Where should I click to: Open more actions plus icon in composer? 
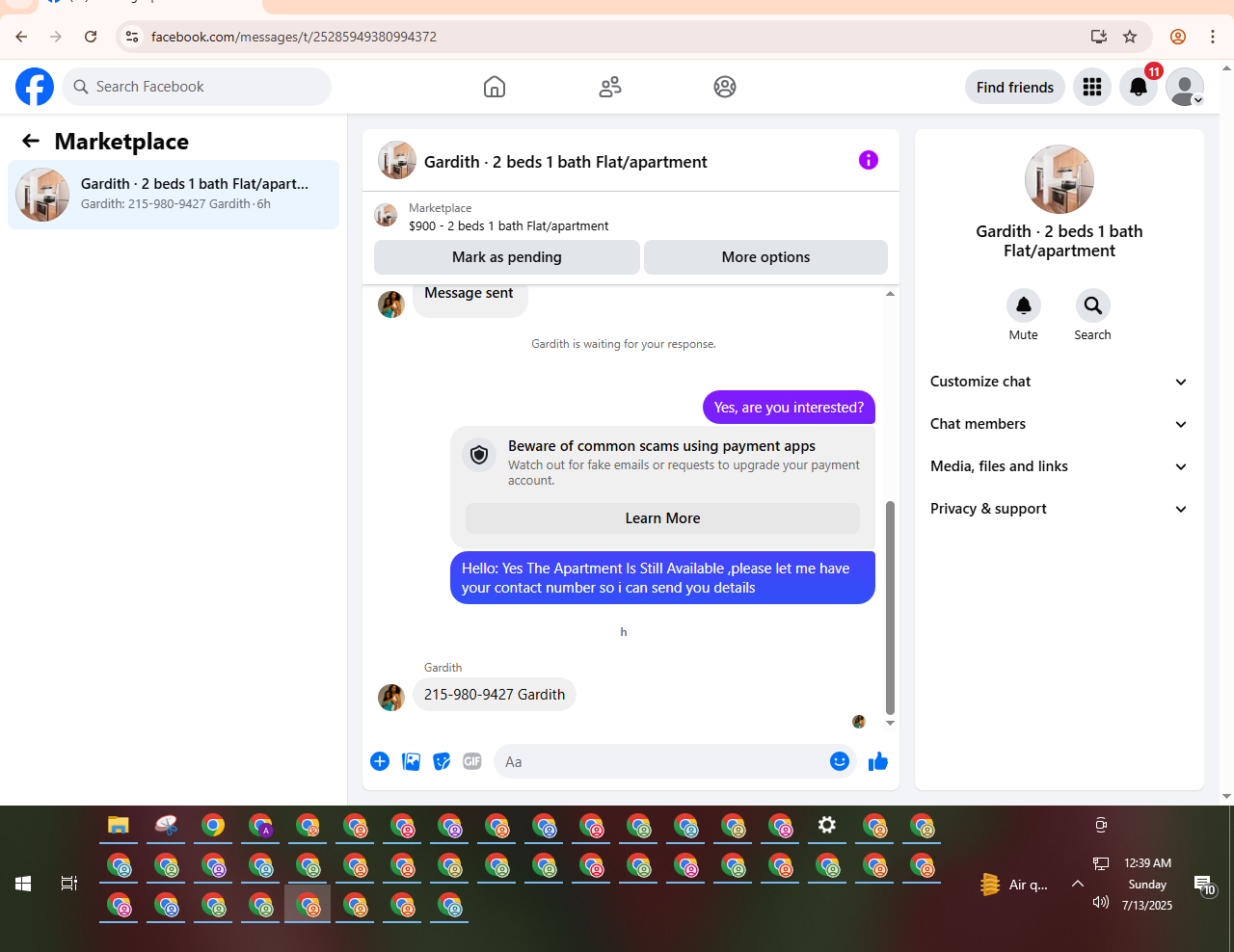click(380, 761)
